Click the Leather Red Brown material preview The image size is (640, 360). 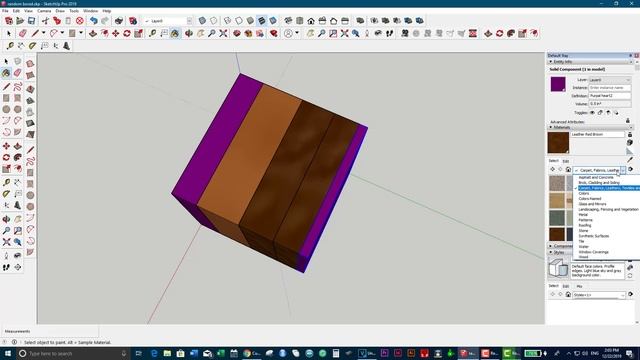[558, 143]
